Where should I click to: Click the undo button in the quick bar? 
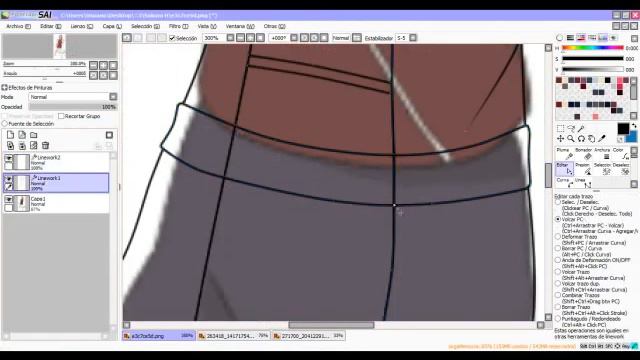click(127, 38)
